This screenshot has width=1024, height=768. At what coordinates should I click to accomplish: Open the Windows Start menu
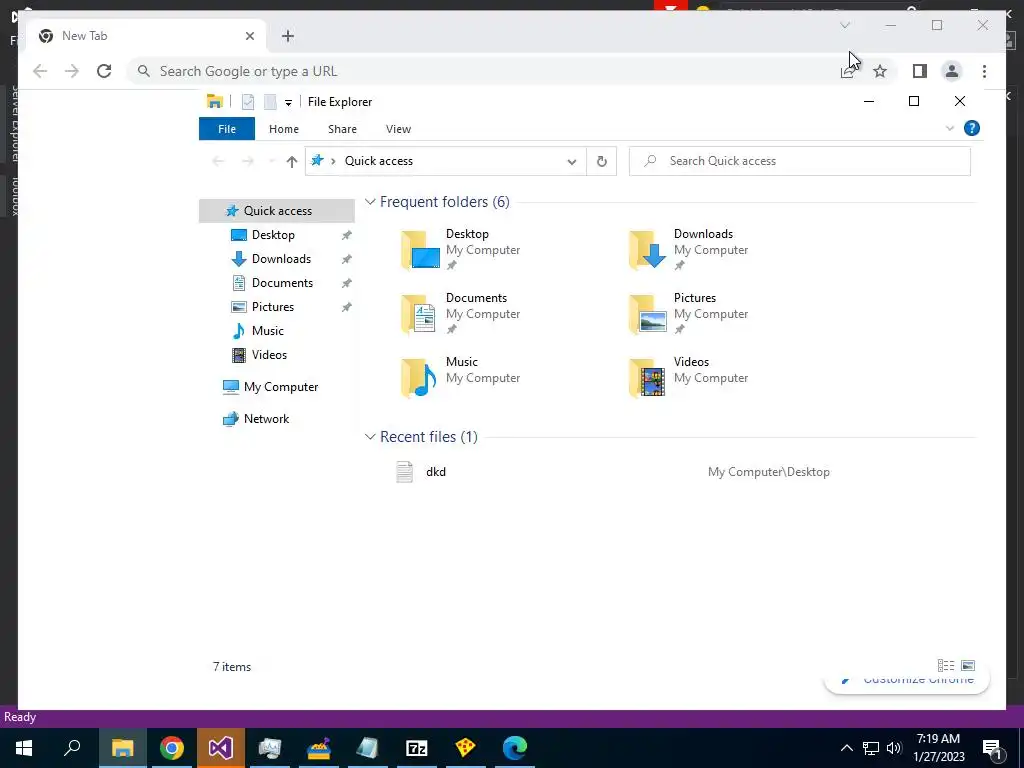[x=24, y=748]
